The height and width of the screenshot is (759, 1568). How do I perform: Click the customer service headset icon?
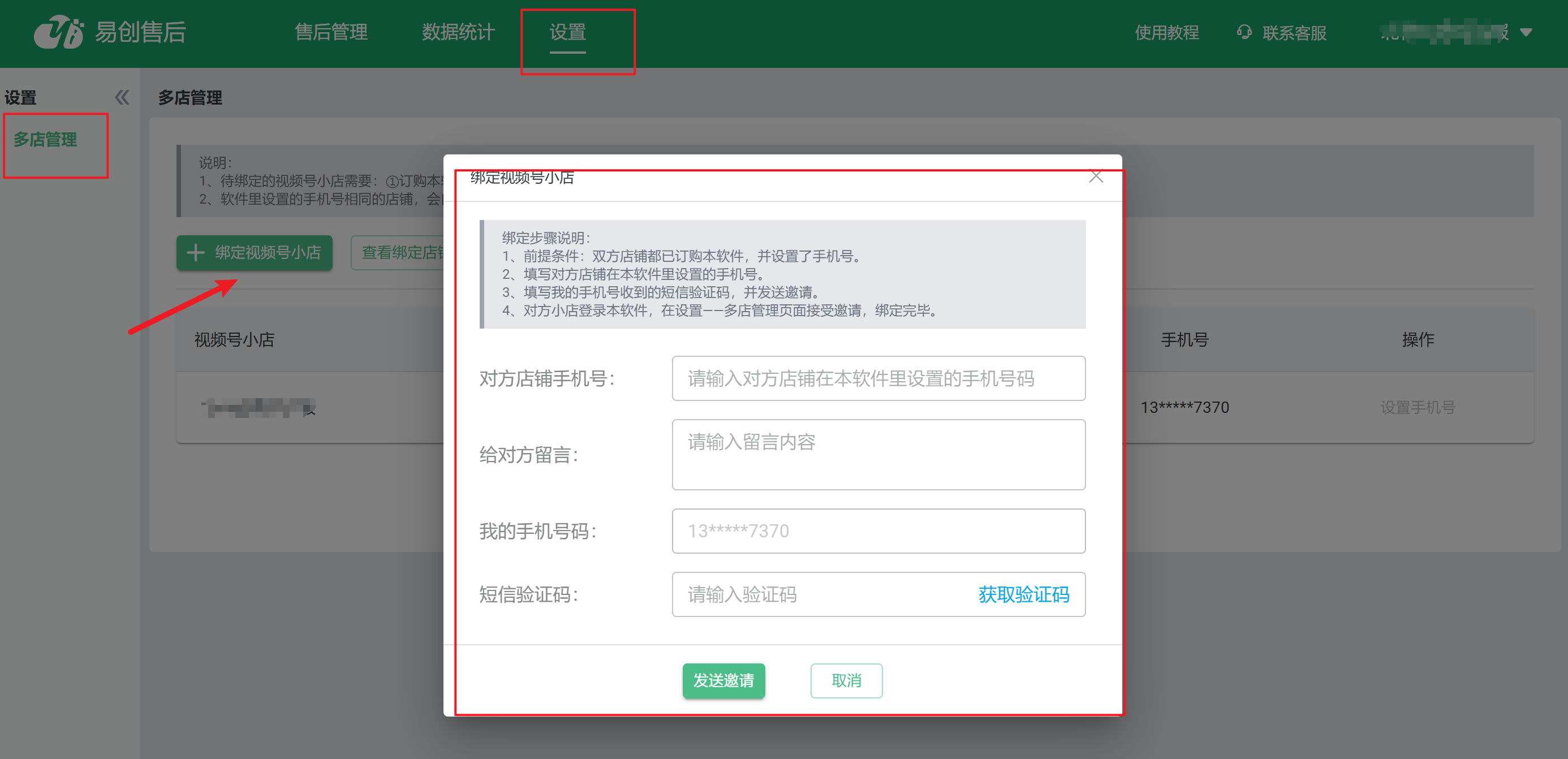pyautogui.click(x=1244, y=32)
